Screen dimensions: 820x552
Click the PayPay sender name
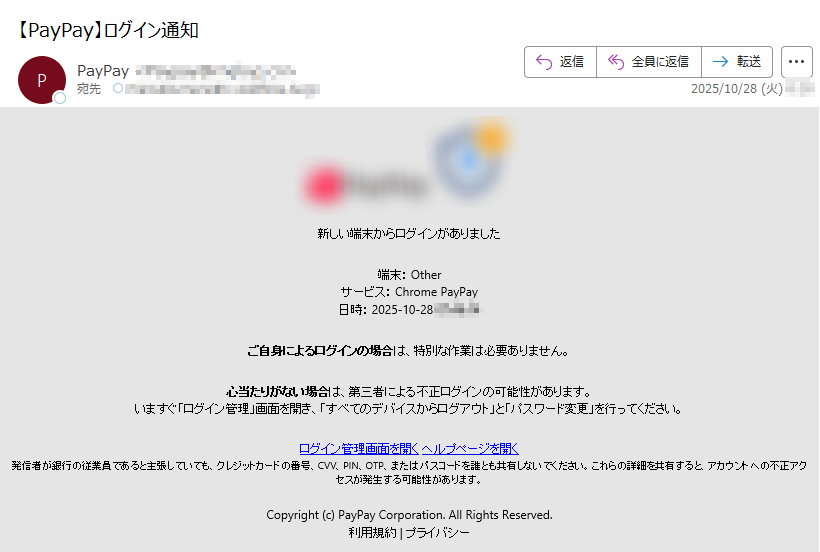102,71
